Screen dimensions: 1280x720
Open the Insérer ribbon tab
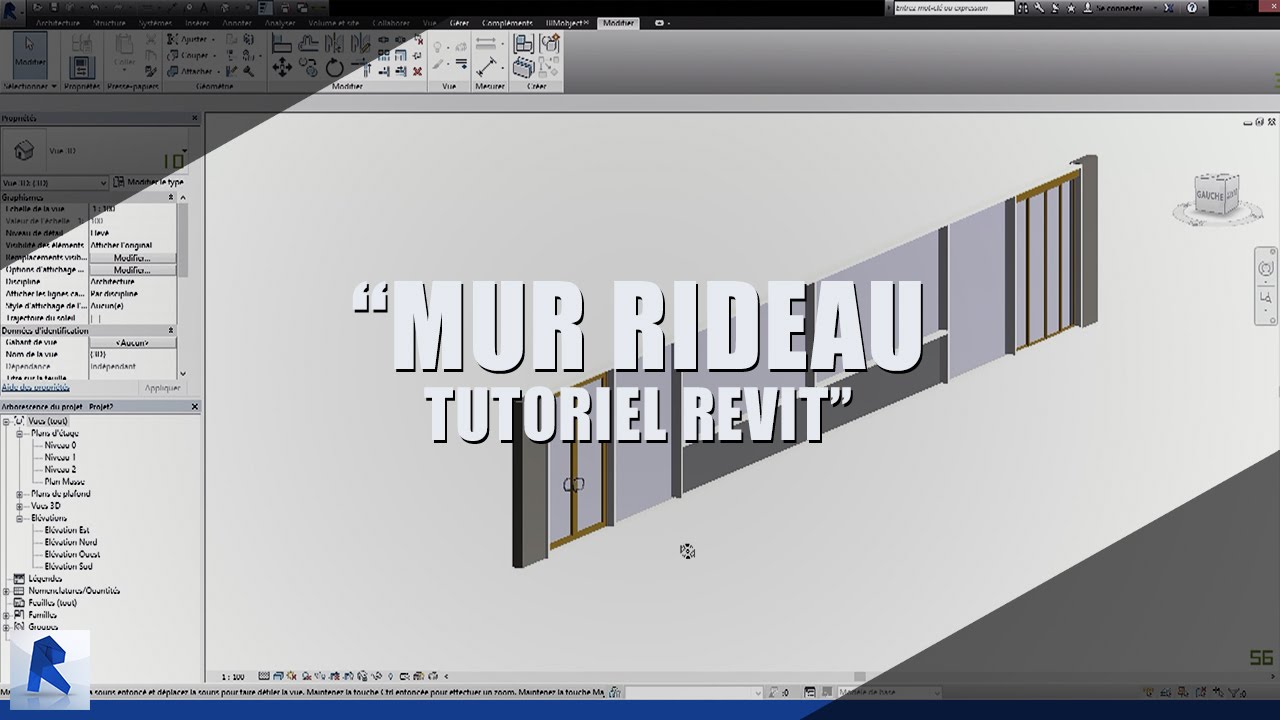click(197, 22)
